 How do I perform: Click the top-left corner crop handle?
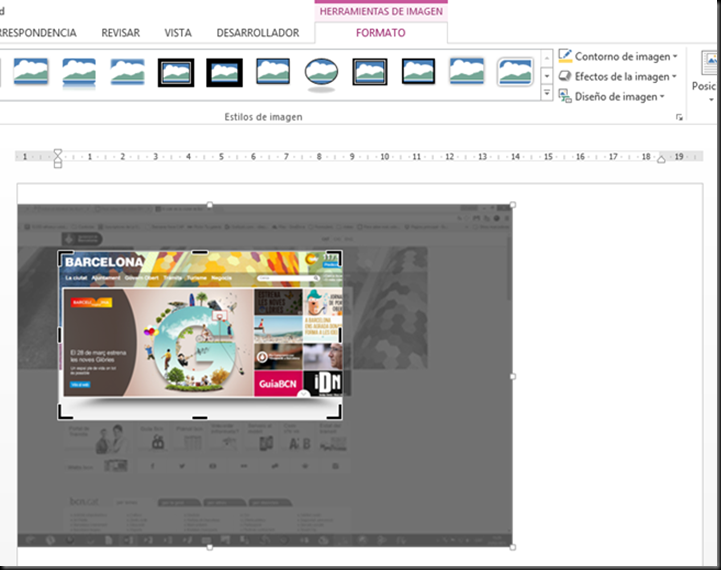pyautogui.click(x=65, y=257)
